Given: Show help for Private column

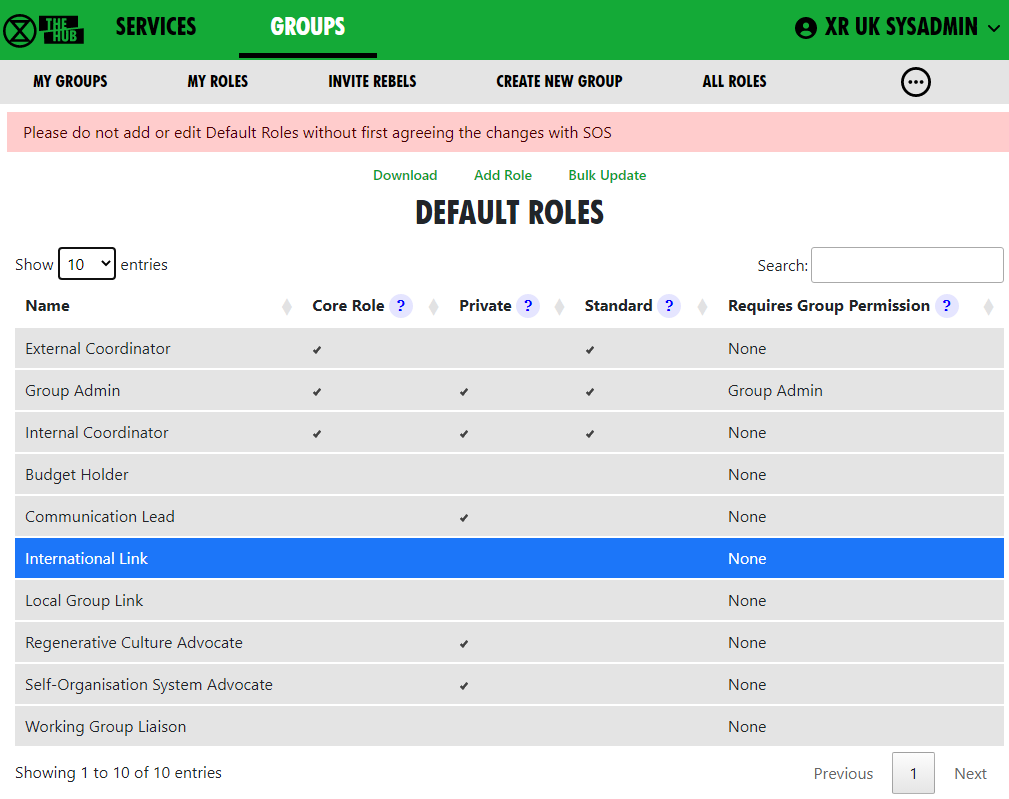Looking at the screenshot, I should pyautogui.click(x=528, y=306).
